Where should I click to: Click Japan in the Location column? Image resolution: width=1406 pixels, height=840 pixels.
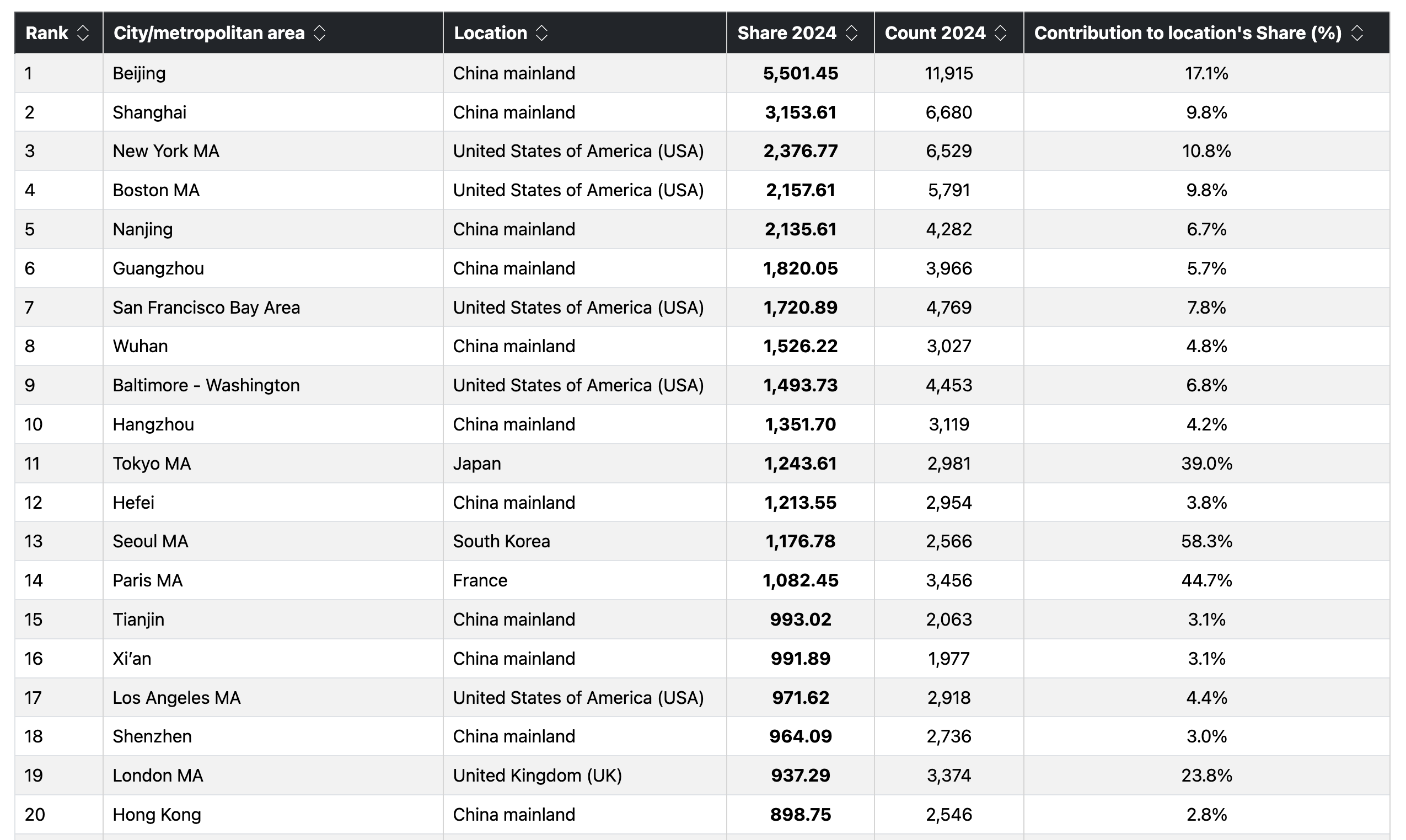[x=477, y=464]
